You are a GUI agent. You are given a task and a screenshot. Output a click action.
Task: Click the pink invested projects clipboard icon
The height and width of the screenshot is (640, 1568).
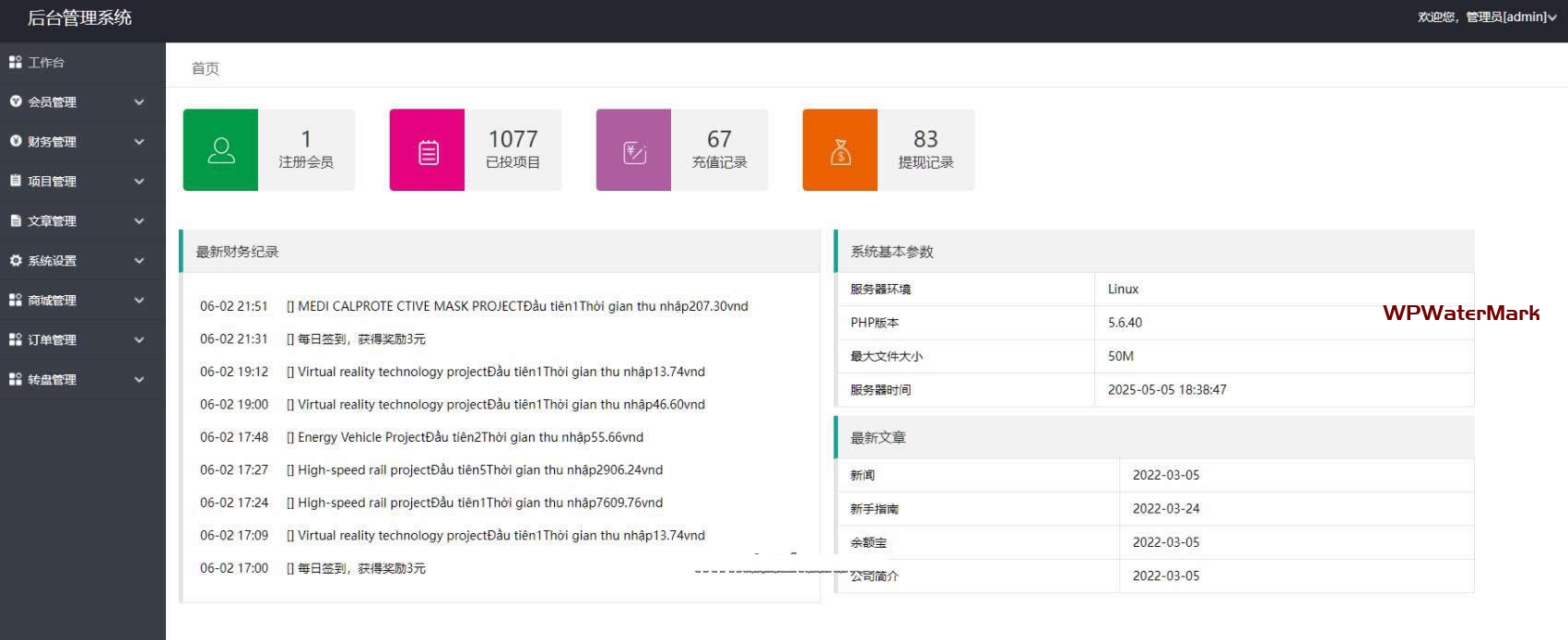(428, 151)
